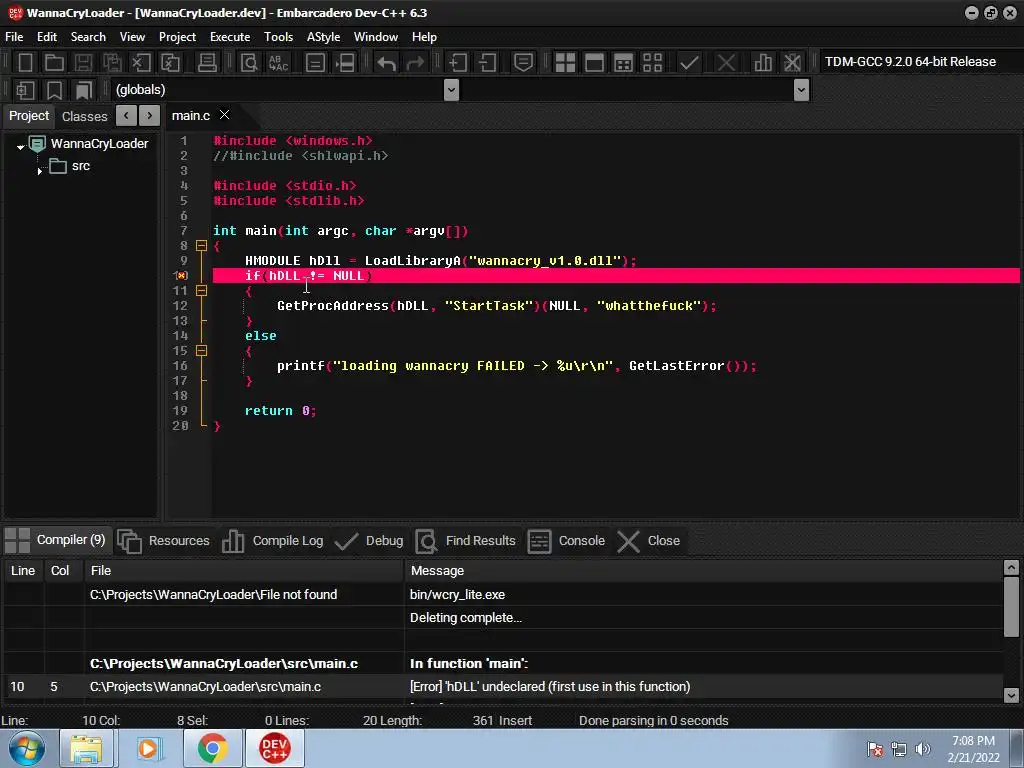Click the Stop execution X icon
Viewport: 1024px width, 768px height.
726,63
